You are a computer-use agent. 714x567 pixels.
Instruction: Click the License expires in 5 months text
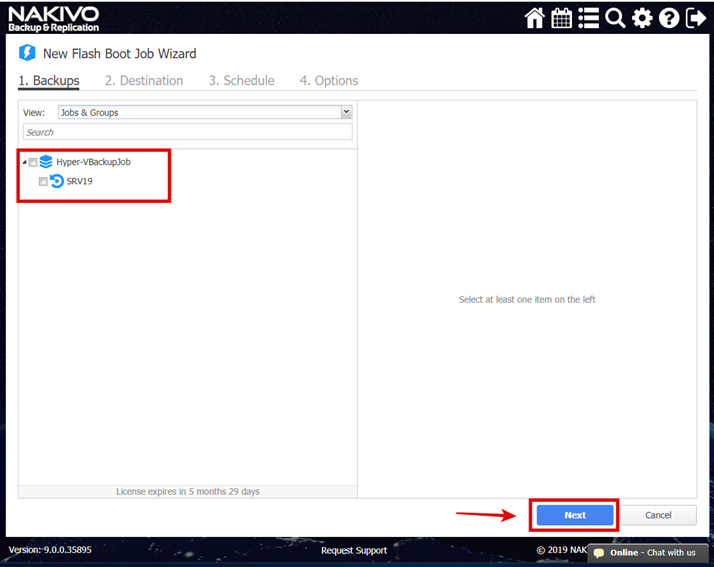188,491
